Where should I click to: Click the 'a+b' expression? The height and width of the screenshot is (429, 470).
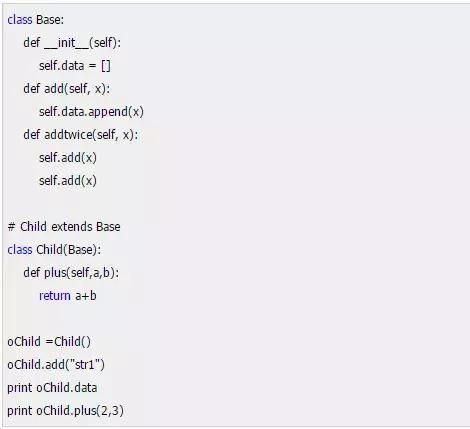[86, 296]
